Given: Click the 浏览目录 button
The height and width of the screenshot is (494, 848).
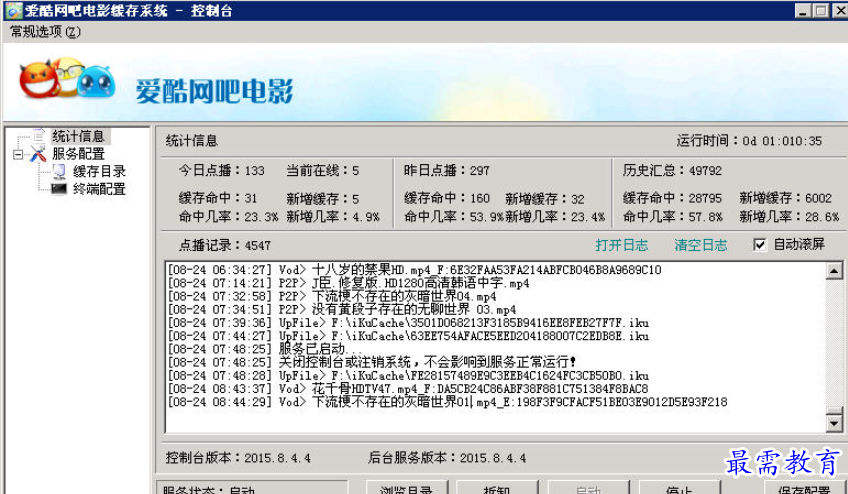Looking at the screenshot, I should click(x=406, y=489).
